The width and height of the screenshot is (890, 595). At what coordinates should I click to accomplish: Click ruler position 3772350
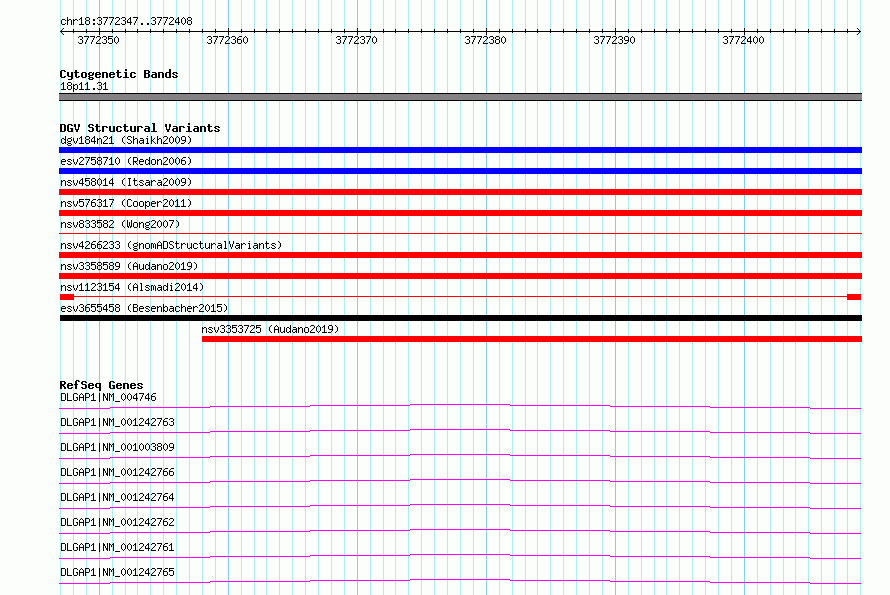pyautogui.click(x=98, y=40)
